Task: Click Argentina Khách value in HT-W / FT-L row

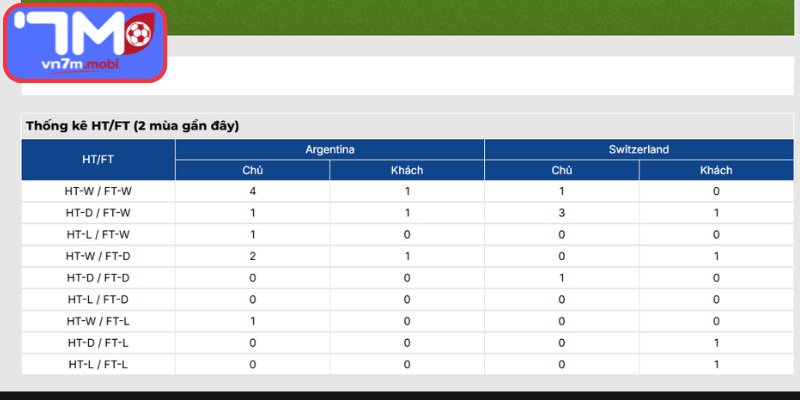Action: click(407, 321)
